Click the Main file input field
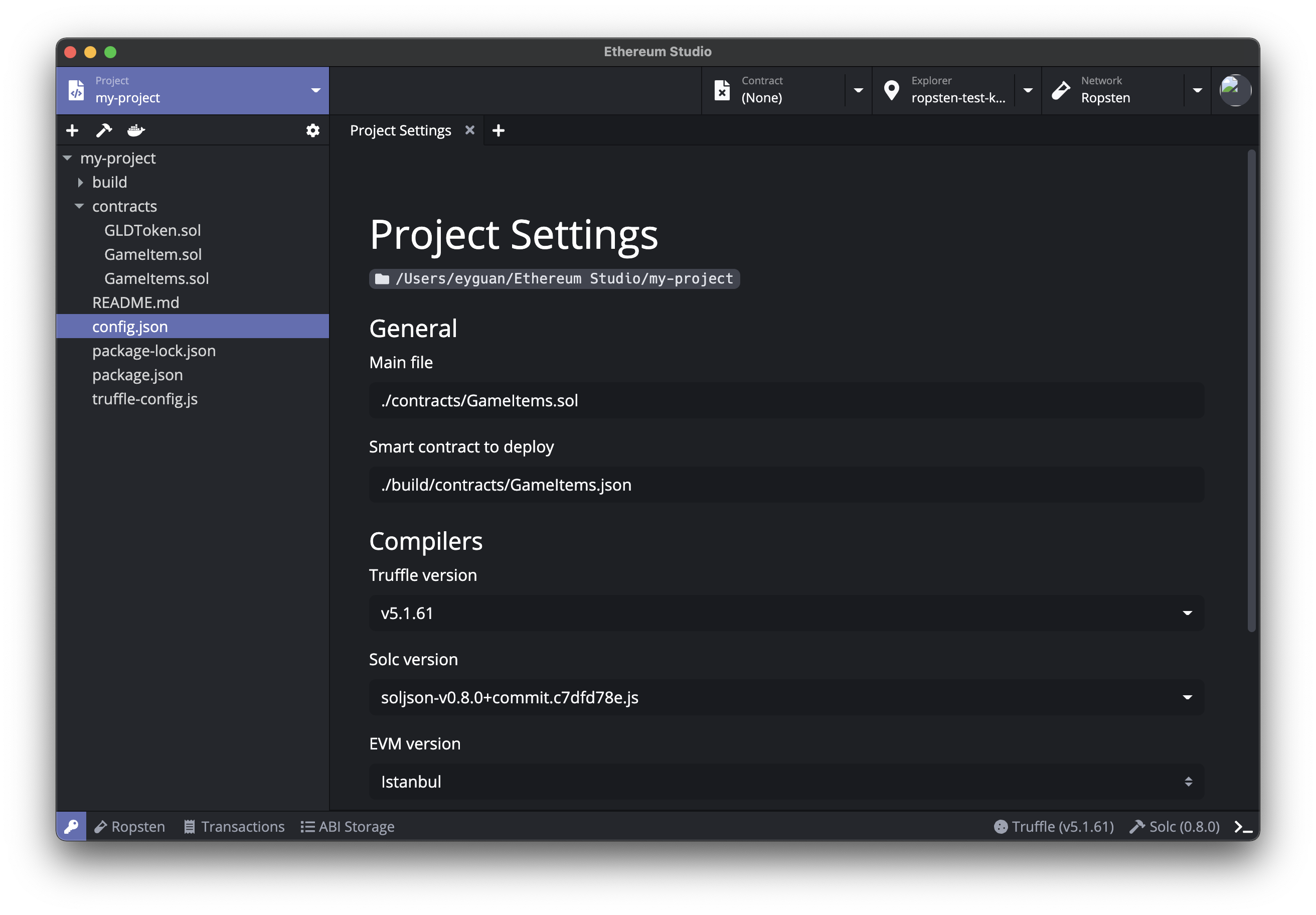Image resolution: width=1316 pixels, height=915 pixels. tap(786, 400)
